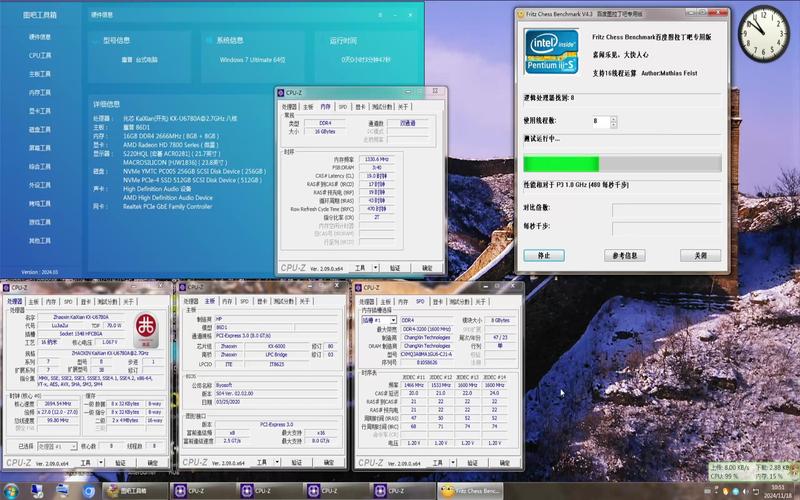The width and height of the screenshot is (800, 500).
Task: Click 参考信息 button in Fritz Chess Benchmark
Action: 624,255
